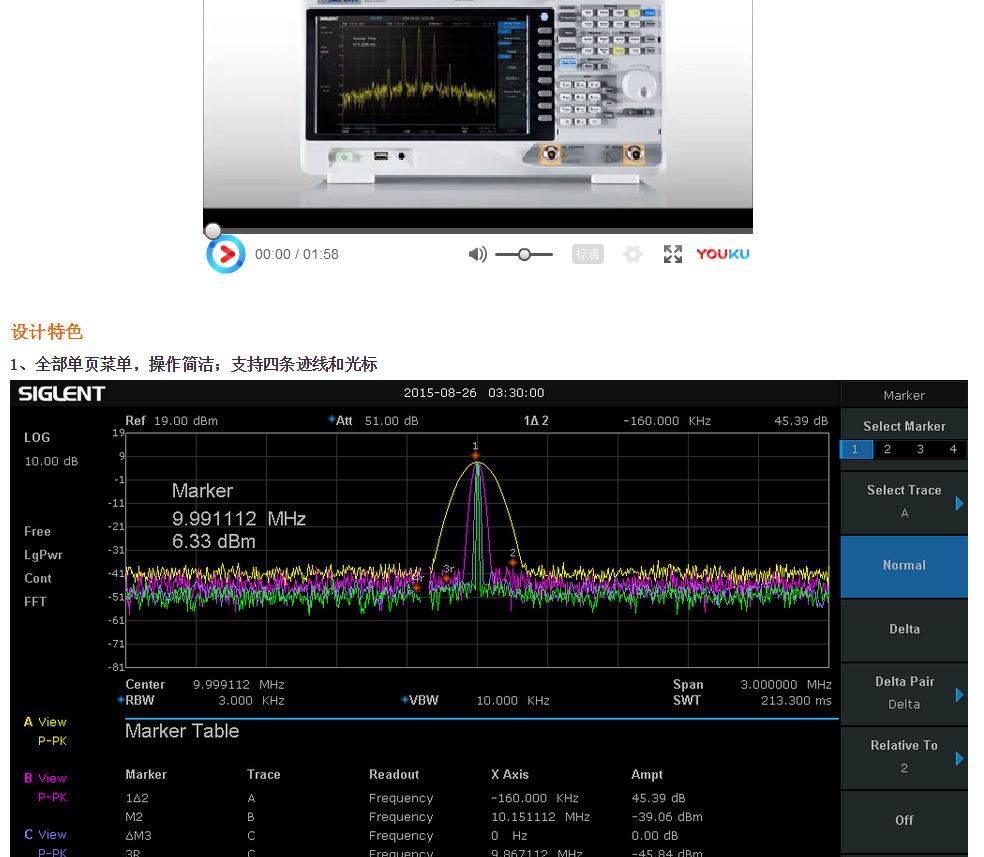Image resolution: width=984 pixels, height=857 pixels.
Task: Click the spectrum analyzer video thumbnail
Action: 477,100
